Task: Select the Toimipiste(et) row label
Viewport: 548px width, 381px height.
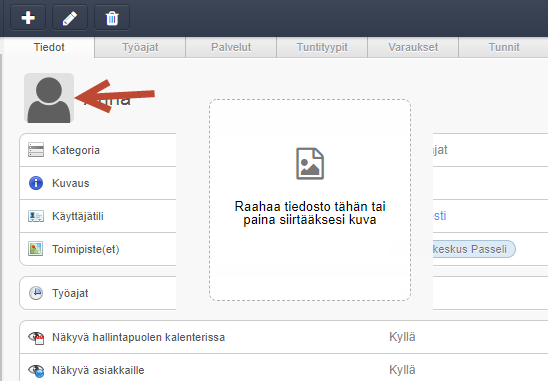Action: (86, 249)
